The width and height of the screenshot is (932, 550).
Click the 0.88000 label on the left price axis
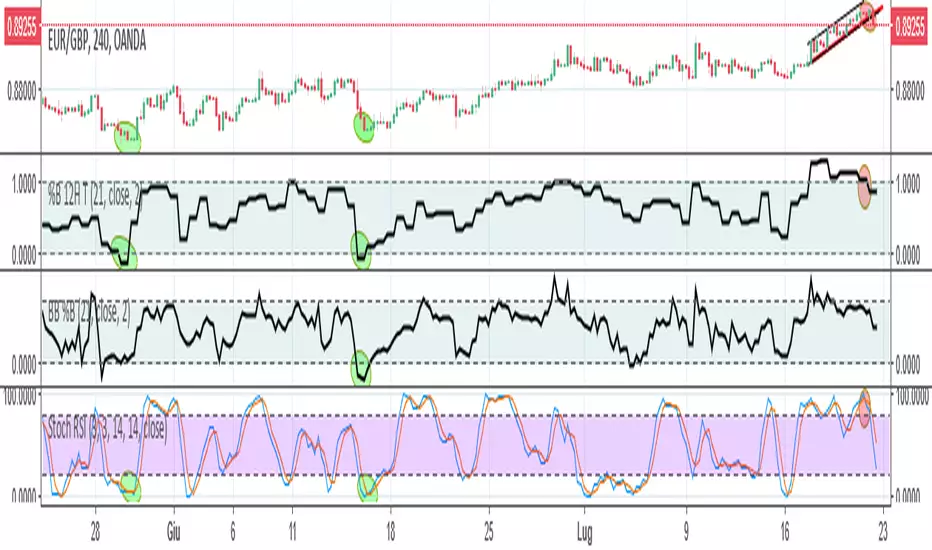click(21, 92)
